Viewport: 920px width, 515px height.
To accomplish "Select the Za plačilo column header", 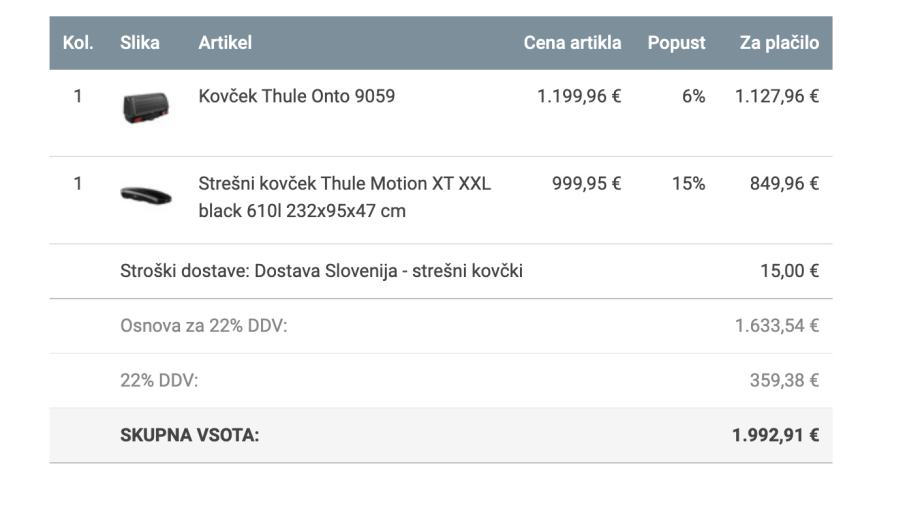I will pos(779,42).
